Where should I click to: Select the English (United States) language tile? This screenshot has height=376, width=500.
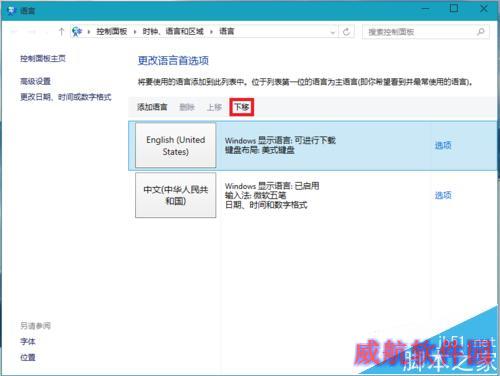(x=176, y=145)
